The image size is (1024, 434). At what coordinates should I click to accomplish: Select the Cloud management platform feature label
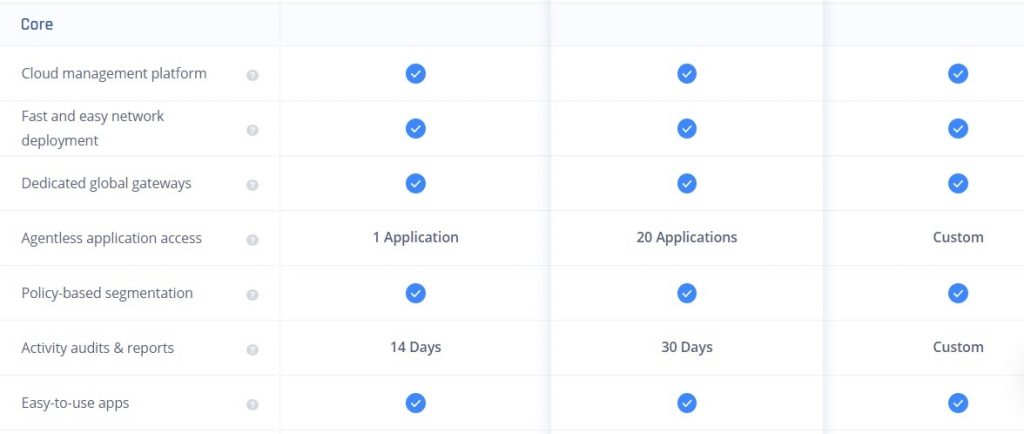(114, 73)
